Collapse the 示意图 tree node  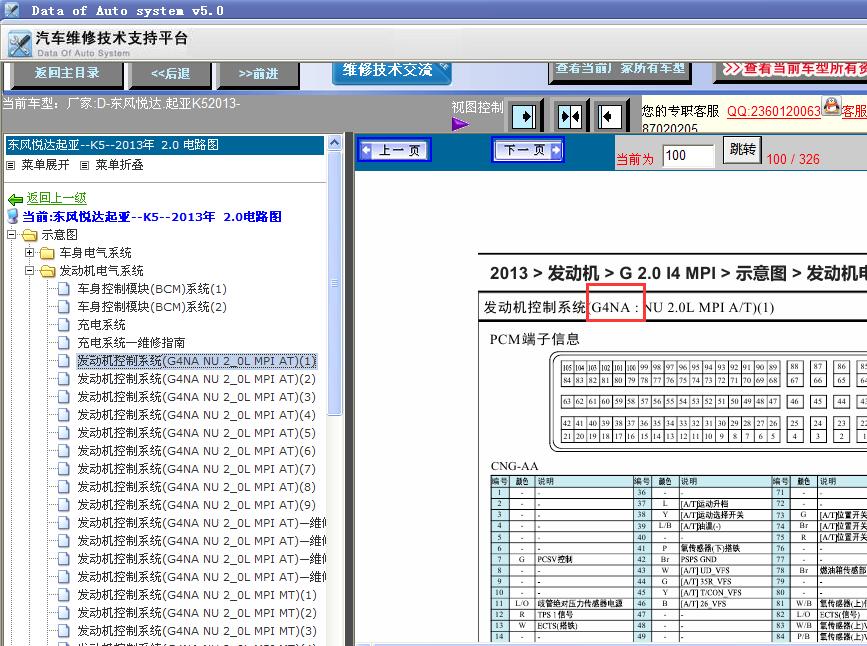pos(12,235)
